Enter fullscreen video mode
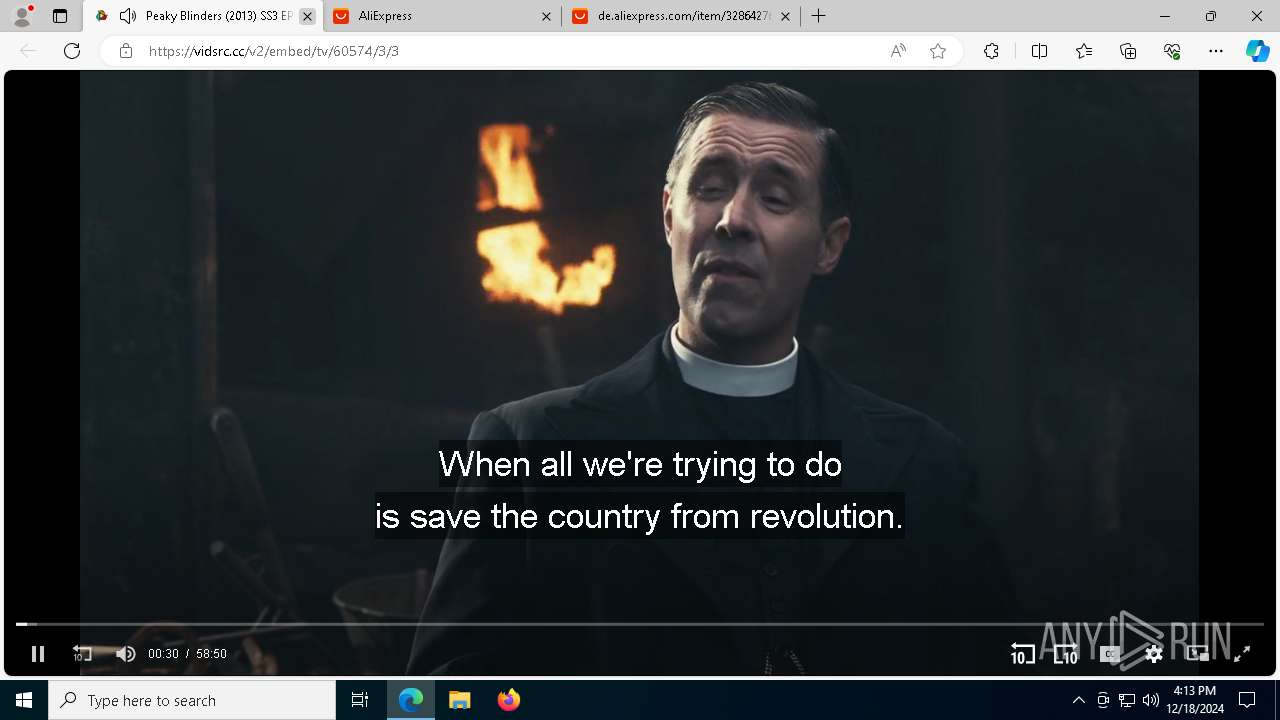This screenshot has height=720, width=1280. [x=1242, y=654]
